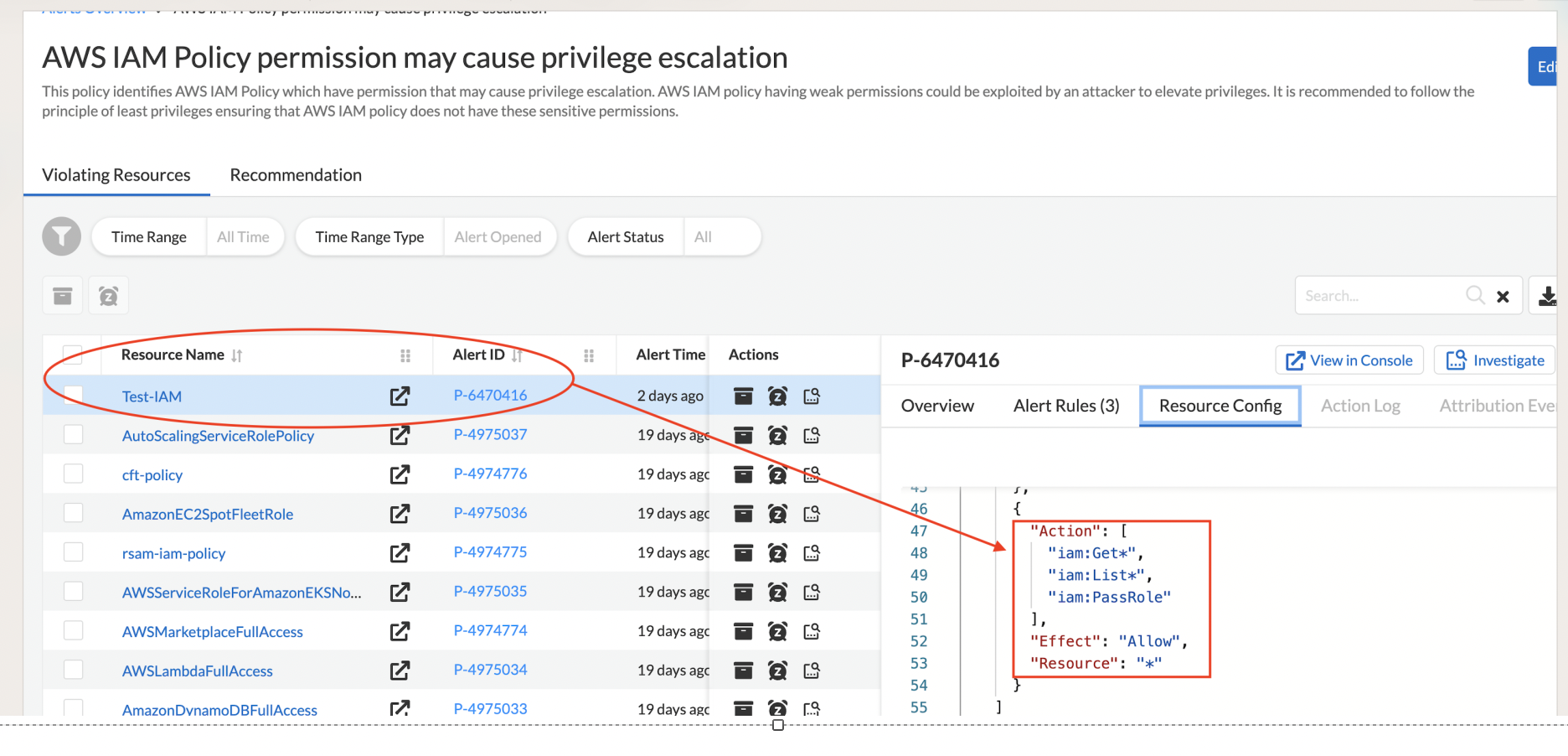Screen dimensions: 1568x756
Task: Click the Alert Time column header
Action: coord(671,355)
